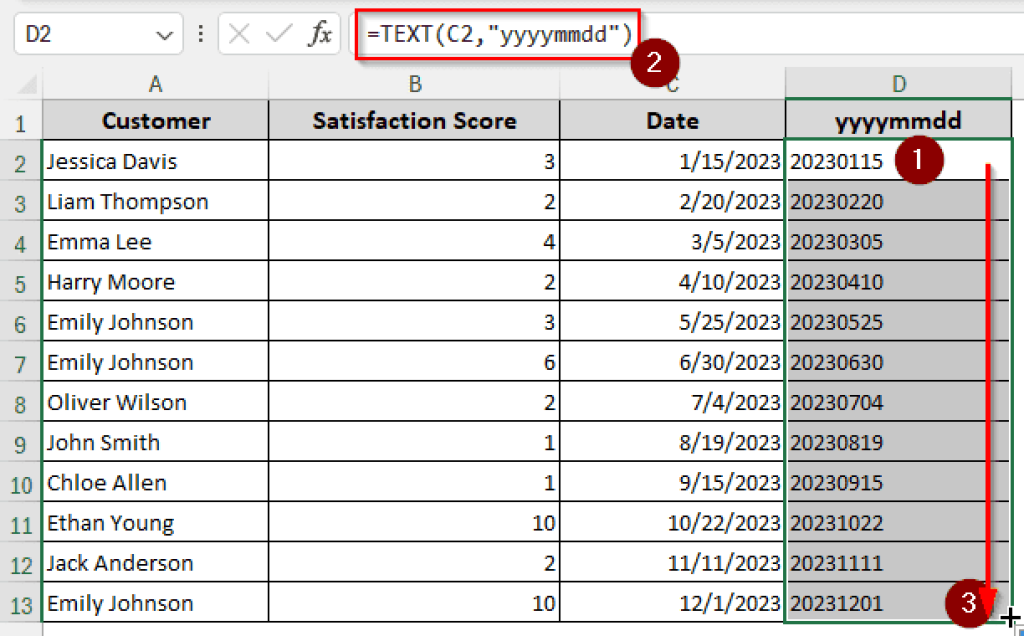Select the date cell showing 1/15/2023
Screen dimensions: 1024x636
coord(672,161)
